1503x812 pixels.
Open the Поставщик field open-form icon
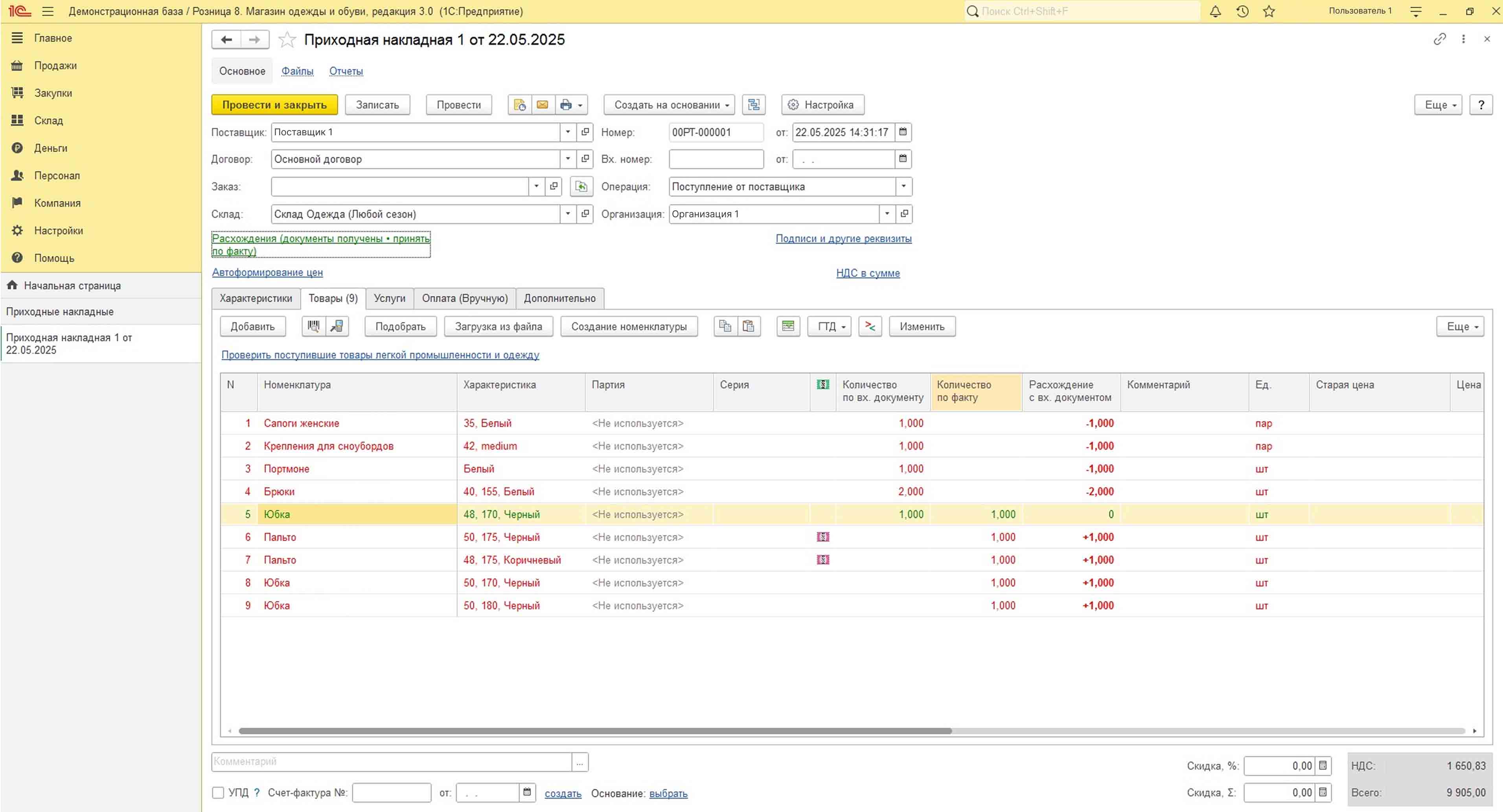585,132
